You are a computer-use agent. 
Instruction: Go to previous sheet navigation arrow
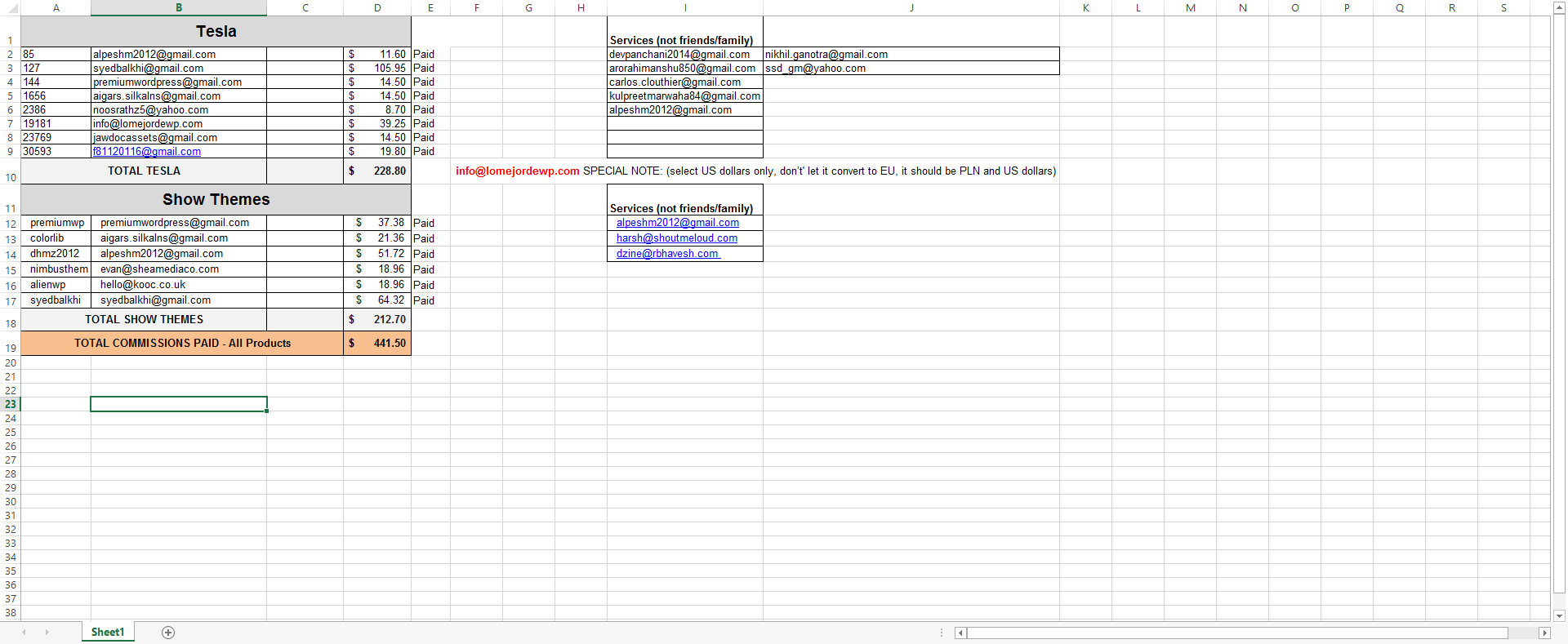pyautogui.click(x=24, y=633)
